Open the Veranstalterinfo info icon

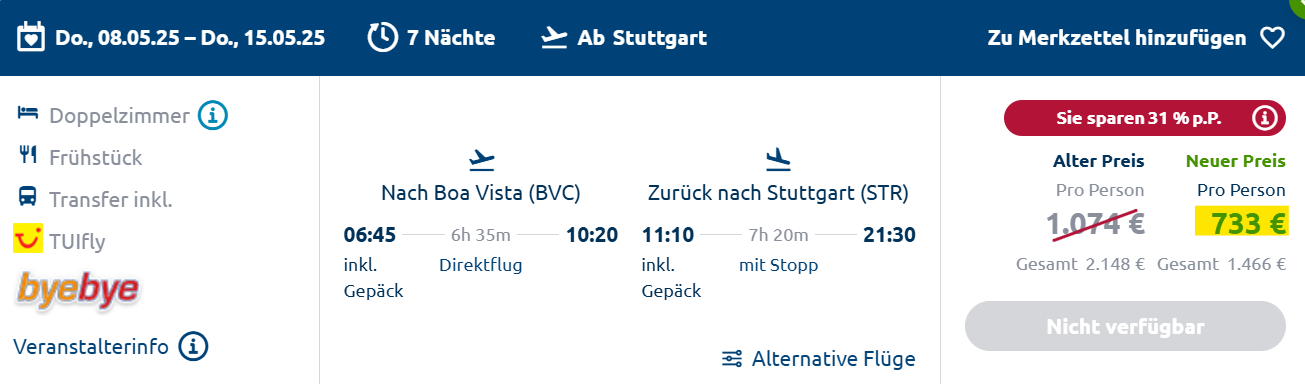[x=193, y=347]
